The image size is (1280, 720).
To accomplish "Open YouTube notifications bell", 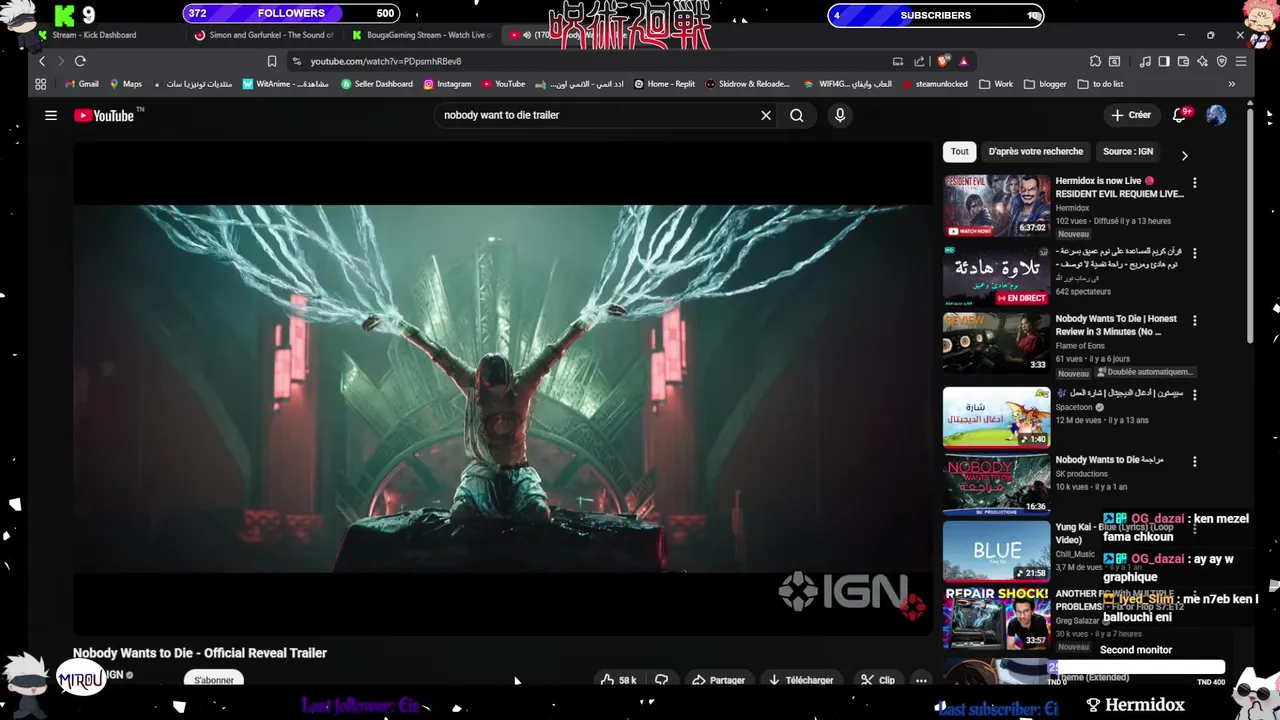I will [1180, 115].
